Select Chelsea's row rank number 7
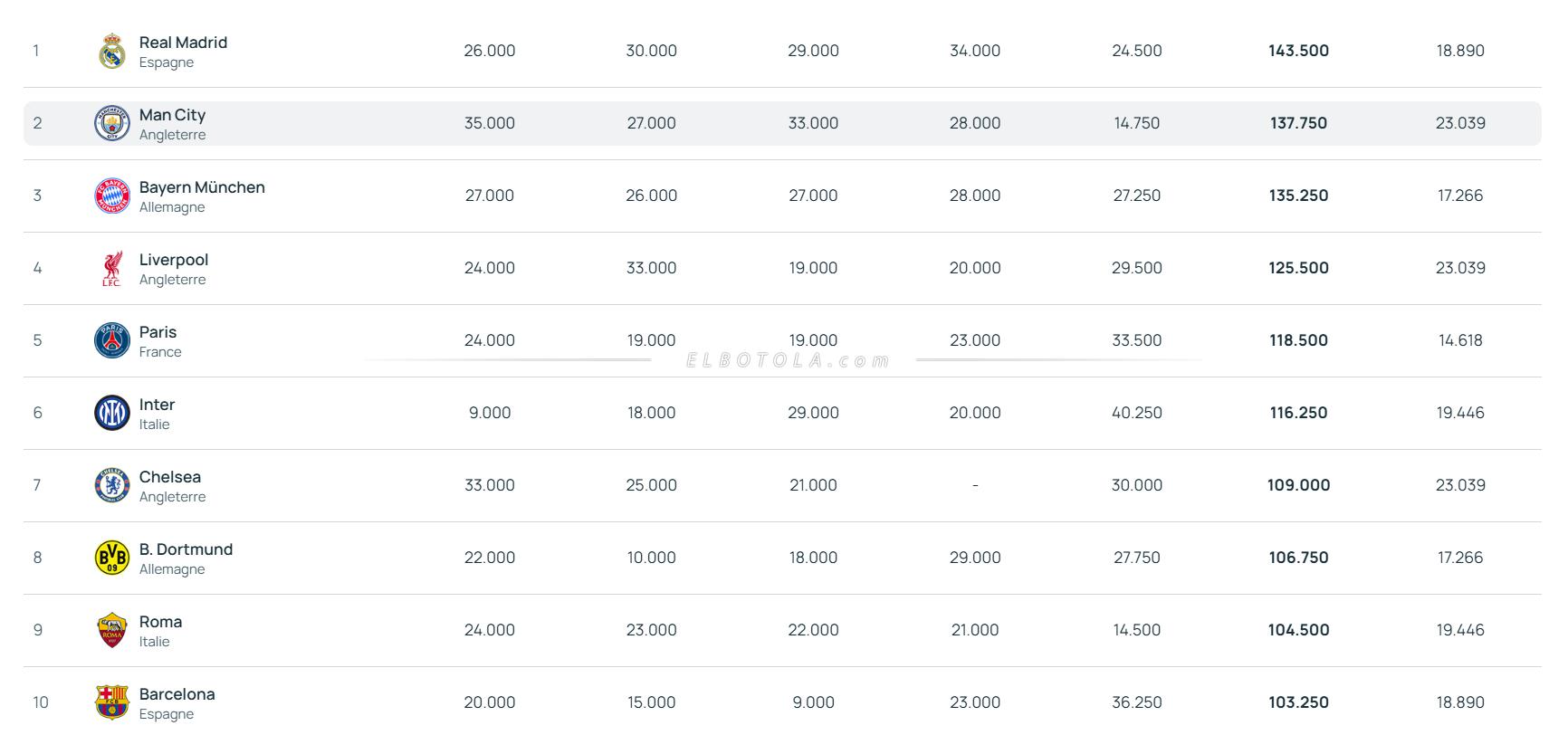 tap(37, 485)
